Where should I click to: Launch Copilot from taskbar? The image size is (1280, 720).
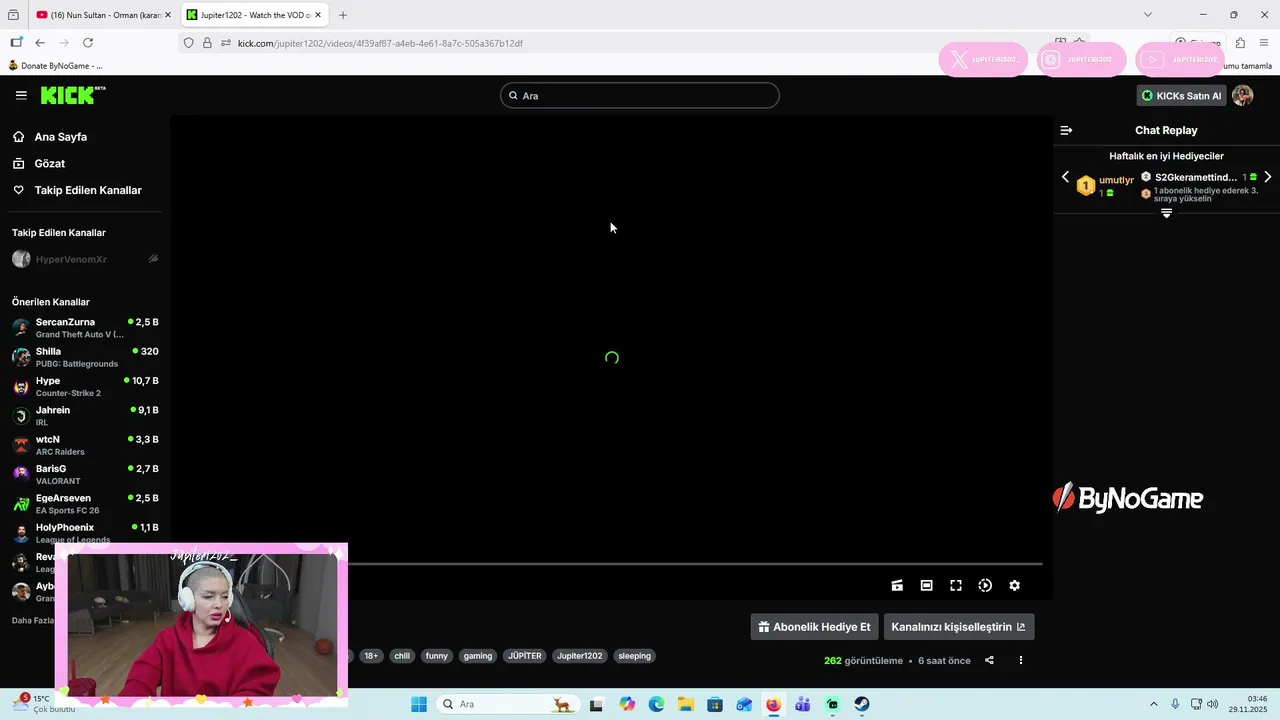click(x=627, y=704)
